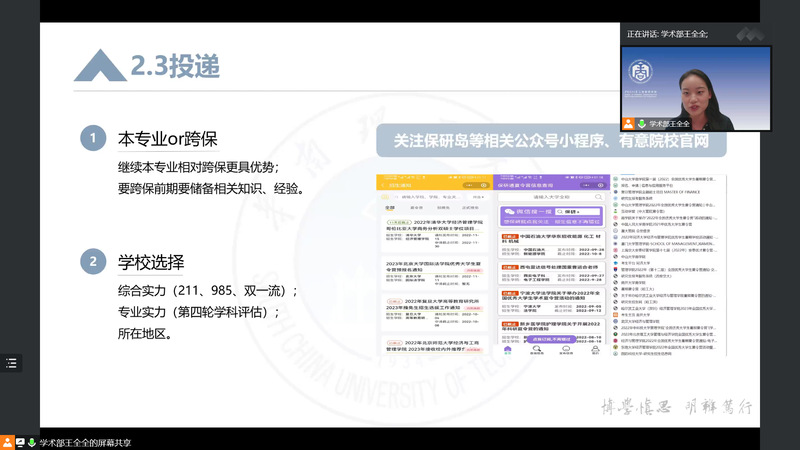Click the screen share icon in bottom bar

point(20,441)
